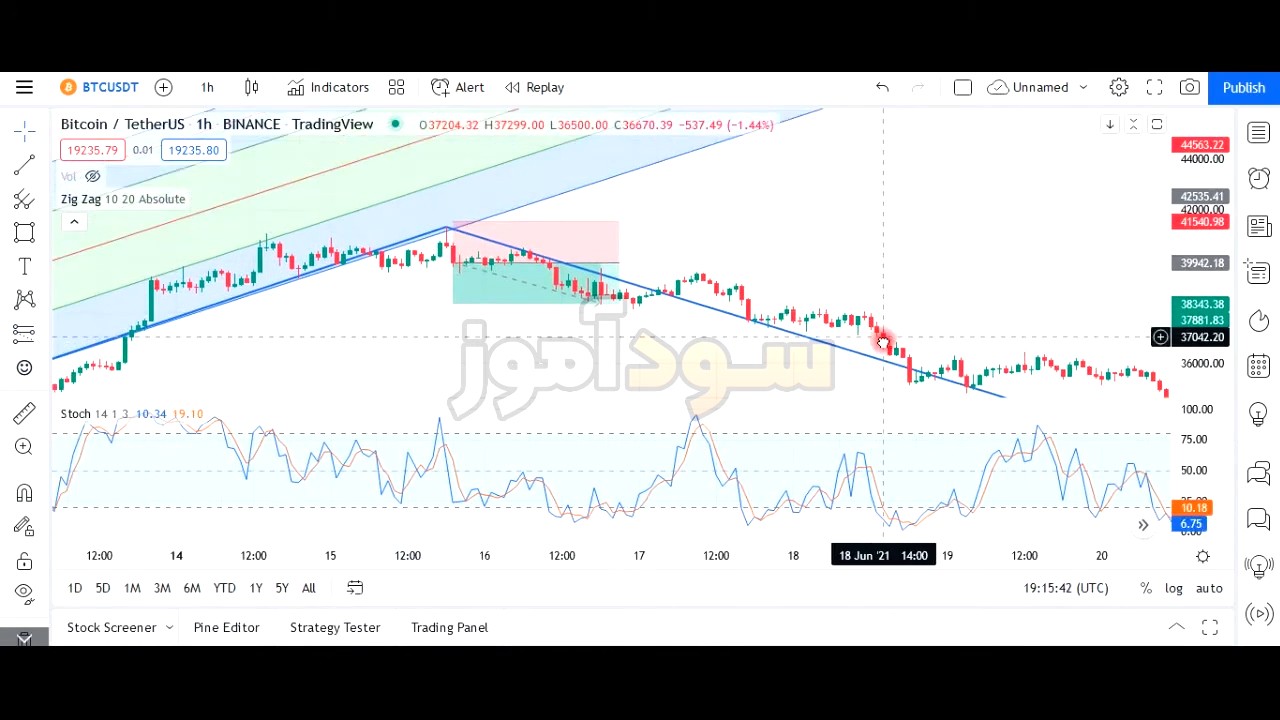Select the zoom in tool

click(25, 447)
